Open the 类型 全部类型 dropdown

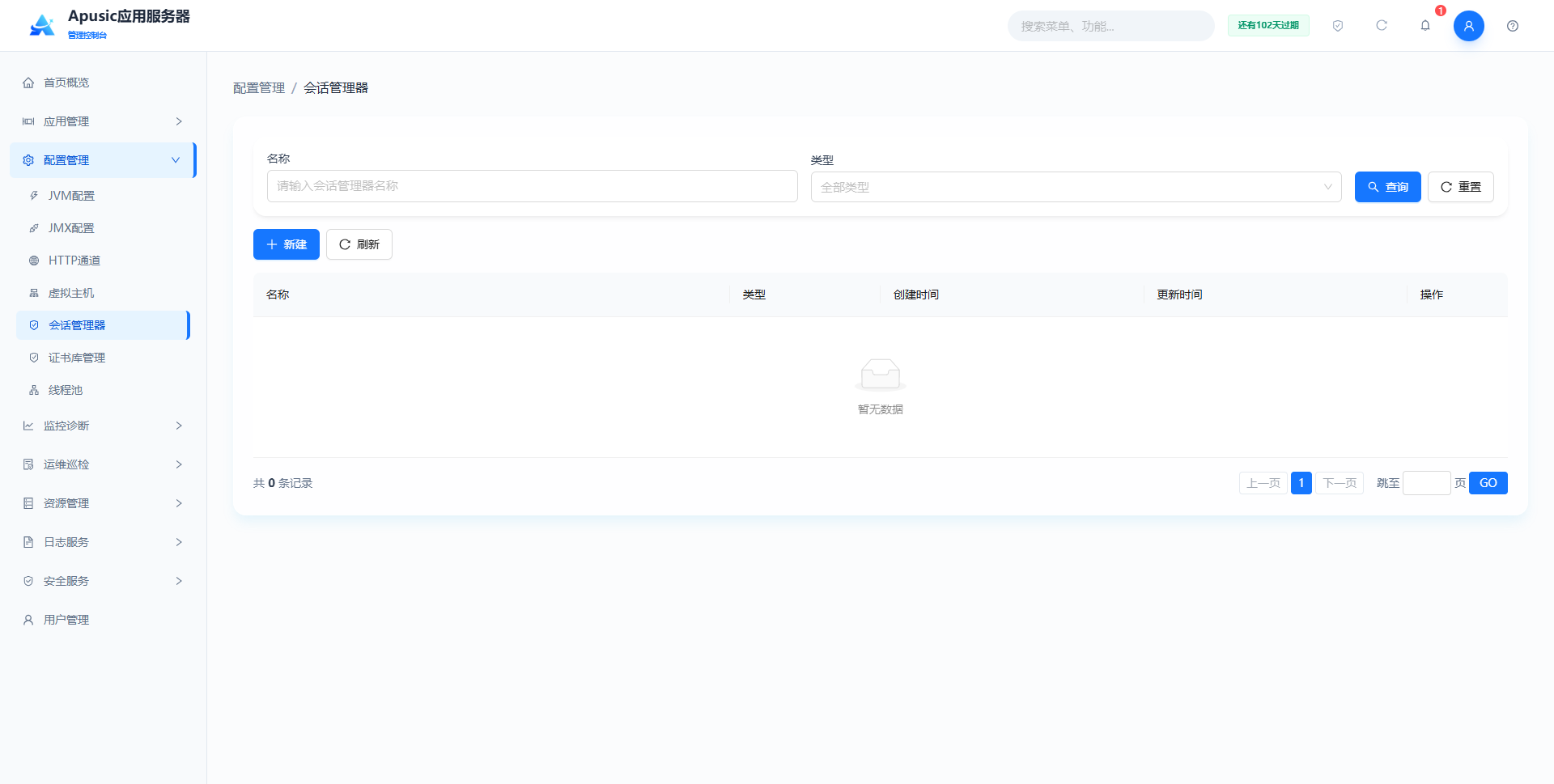[1076, 187]
